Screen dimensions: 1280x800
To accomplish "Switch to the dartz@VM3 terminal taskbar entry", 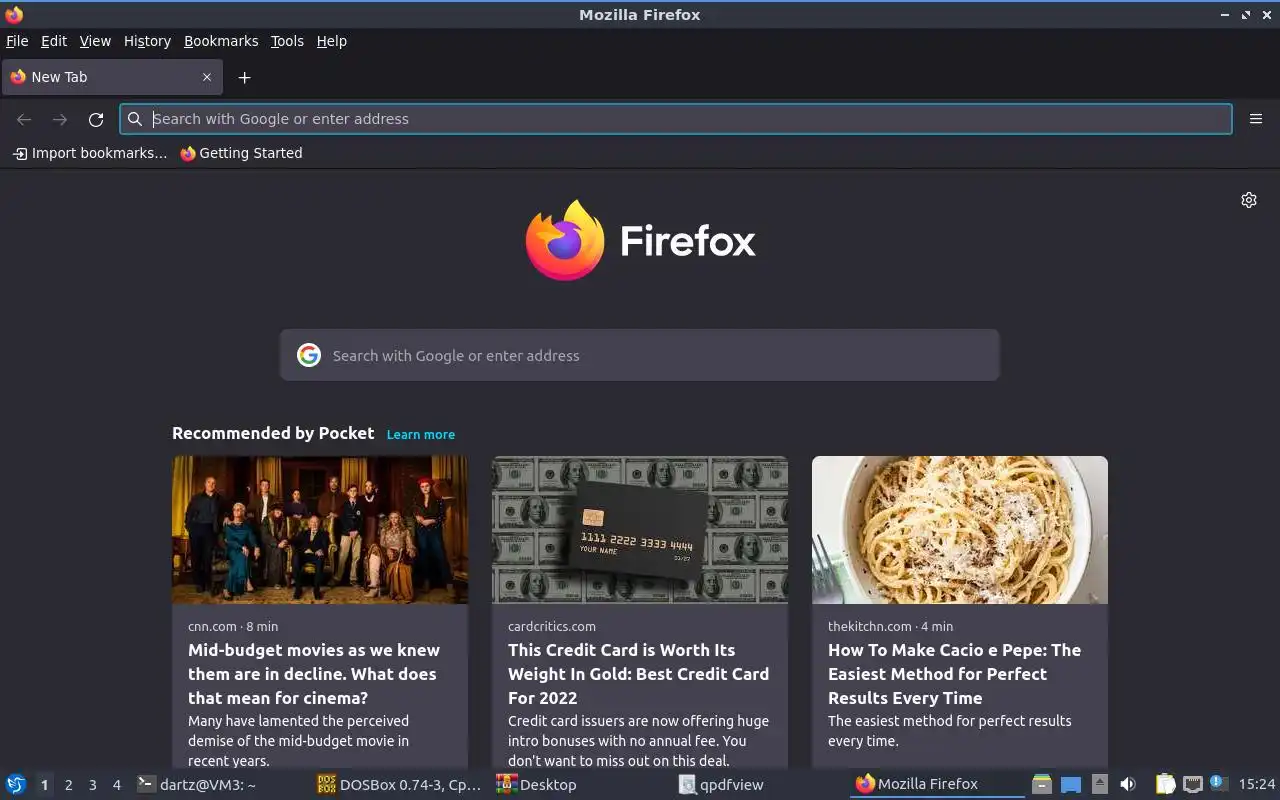I will (x=220, y=785).
